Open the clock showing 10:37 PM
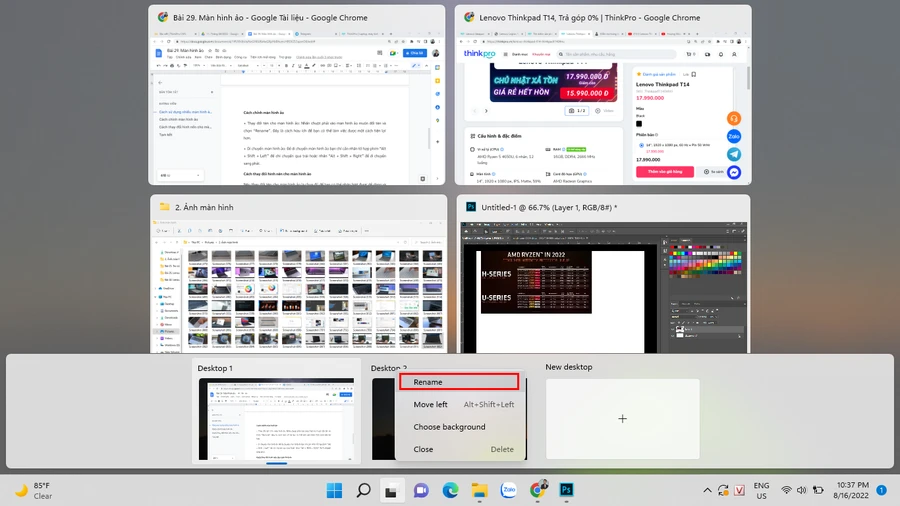Image resolution: width=900 pixels, height=506 pixels. pos(851,491)
